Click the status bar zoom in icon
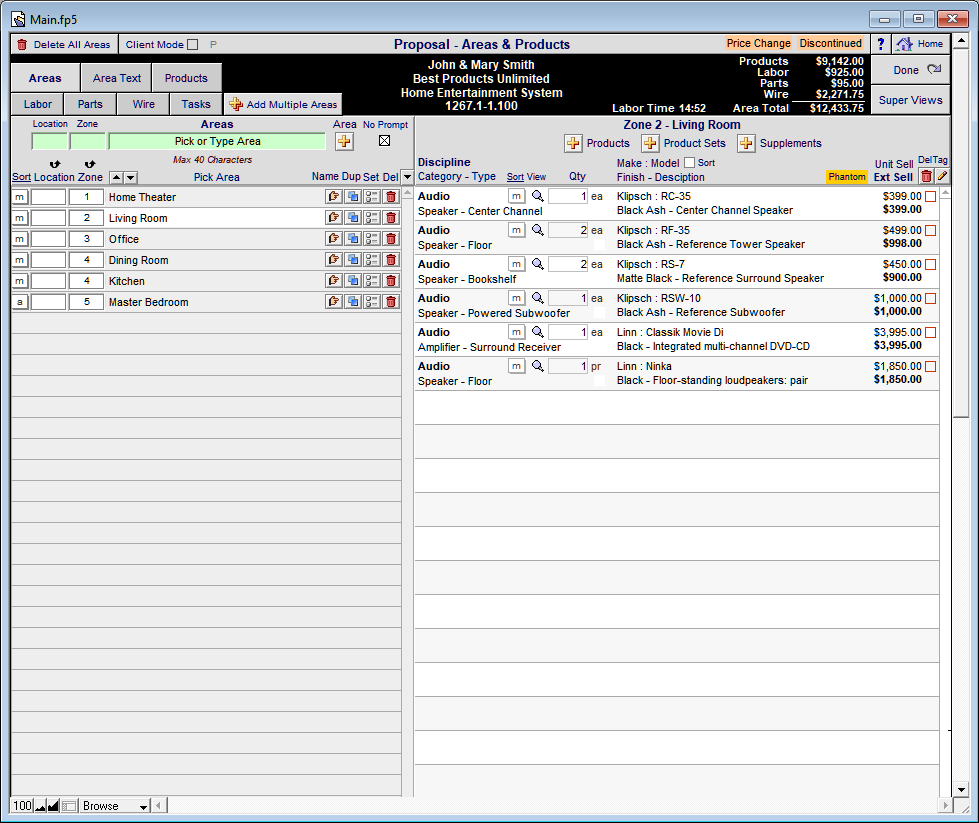Screen dimensions: 979x823 [53, 806]
